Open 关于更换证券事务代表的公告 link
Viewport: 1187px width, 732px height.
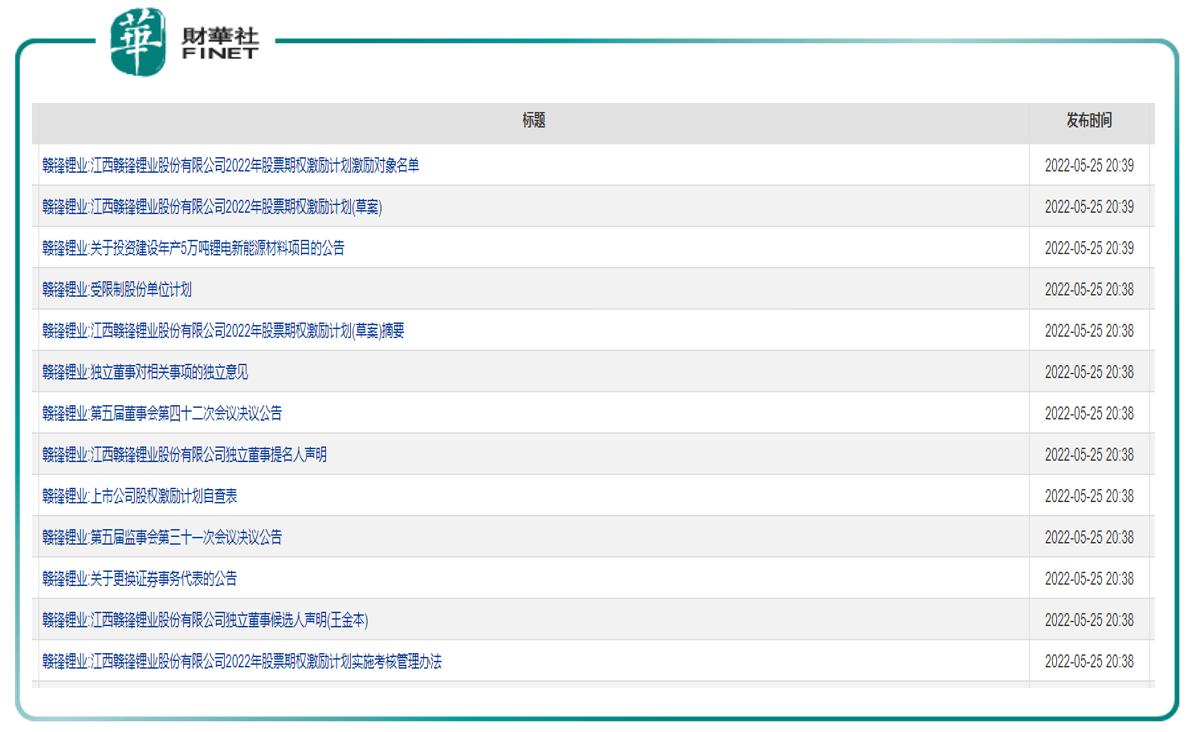tap(140, 579)
